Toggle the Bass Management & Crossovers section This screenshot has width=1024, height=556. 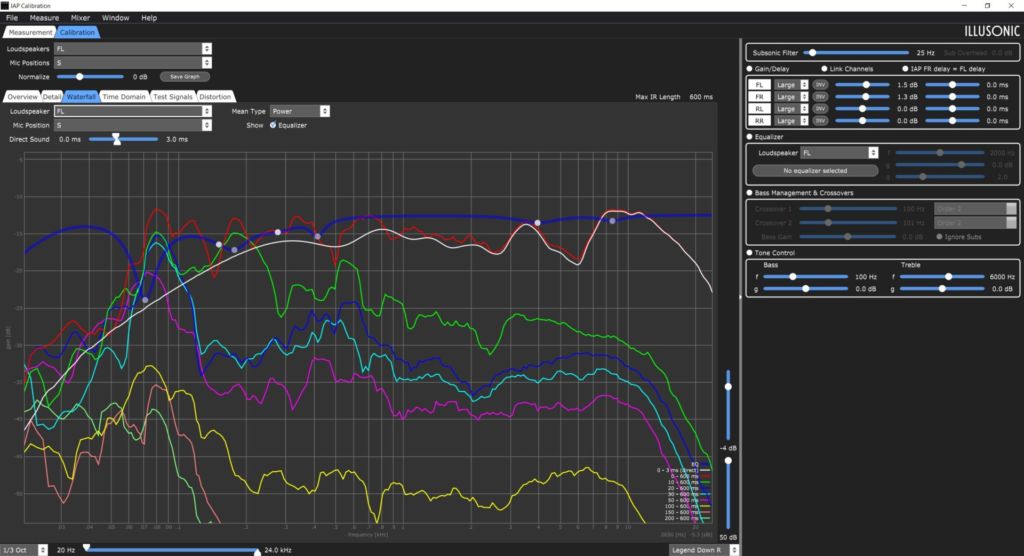click(750, 193)
